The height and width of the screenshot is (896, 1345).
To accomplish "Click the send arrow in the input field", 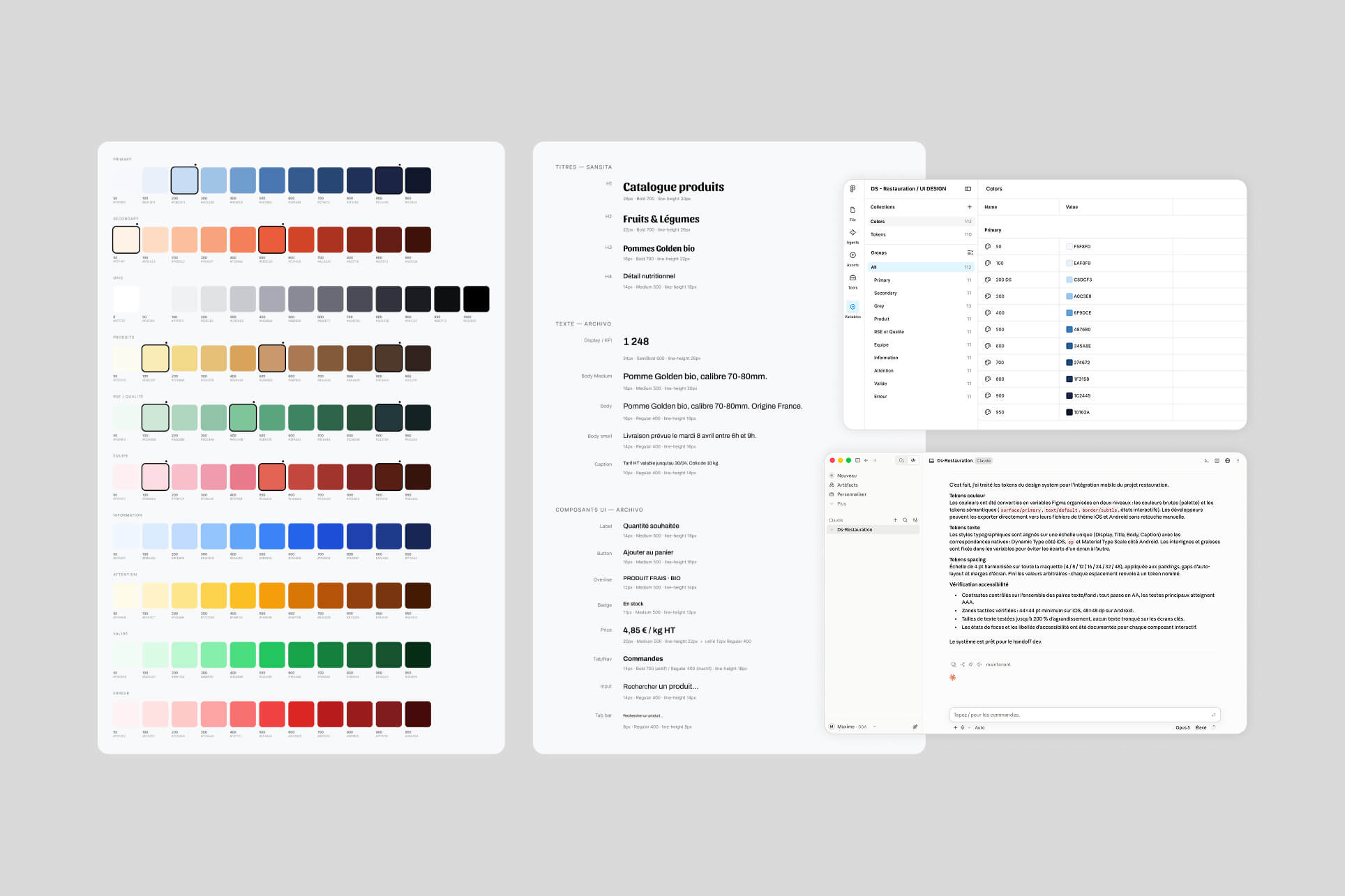I will pos(1213,715).
